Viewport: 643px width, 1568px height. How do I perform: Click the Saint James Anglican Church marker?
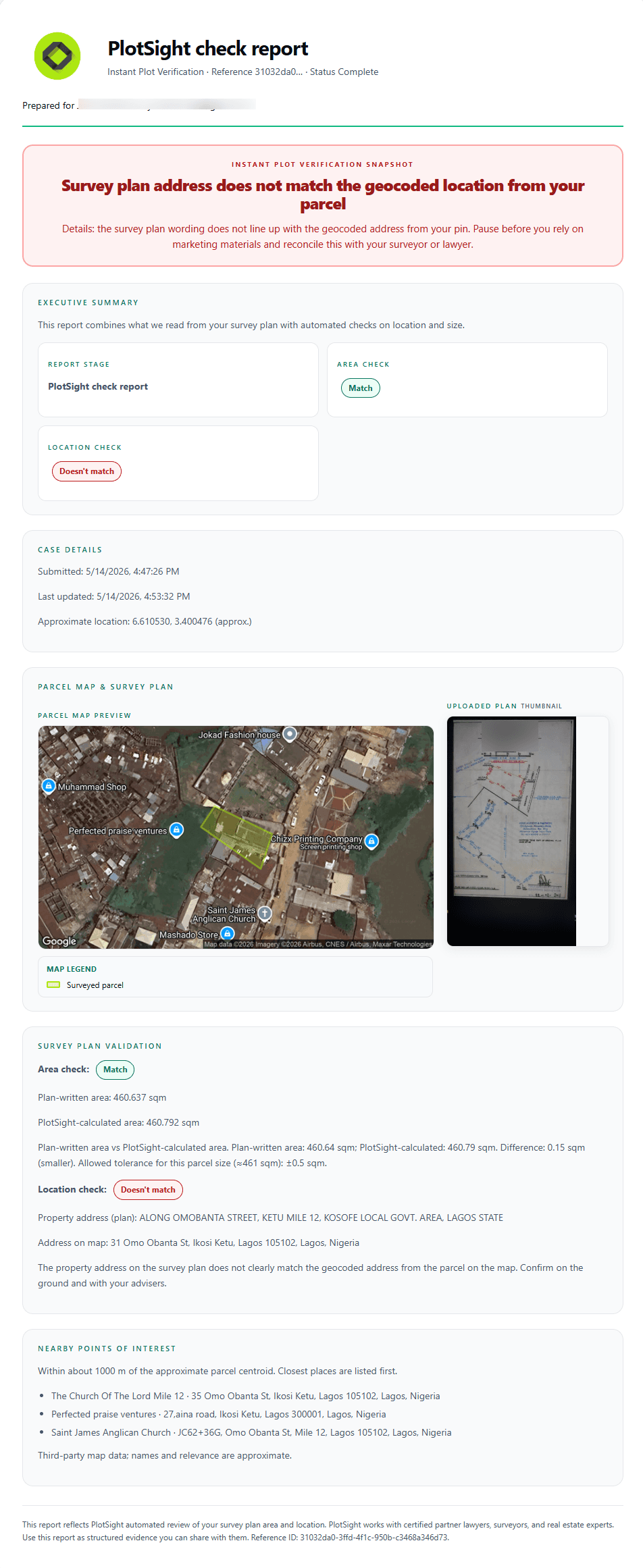[x=265, y=914]
